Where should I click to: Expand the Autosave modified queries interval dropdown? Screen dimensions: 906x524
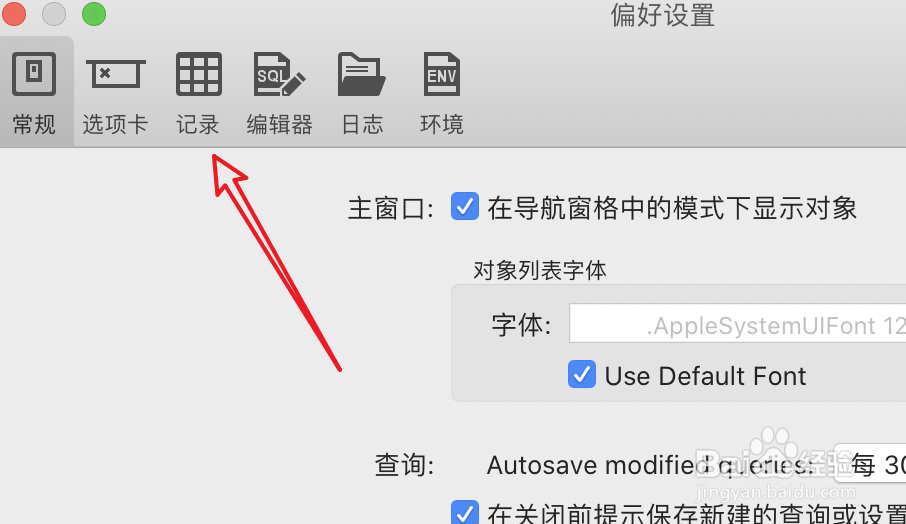pos(870,464)
